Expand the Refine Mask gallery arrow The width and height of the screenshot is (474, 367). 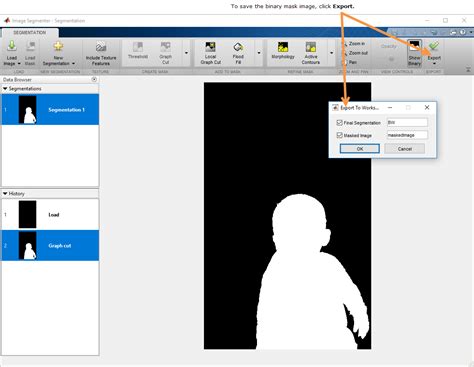[x=331, y=53]
